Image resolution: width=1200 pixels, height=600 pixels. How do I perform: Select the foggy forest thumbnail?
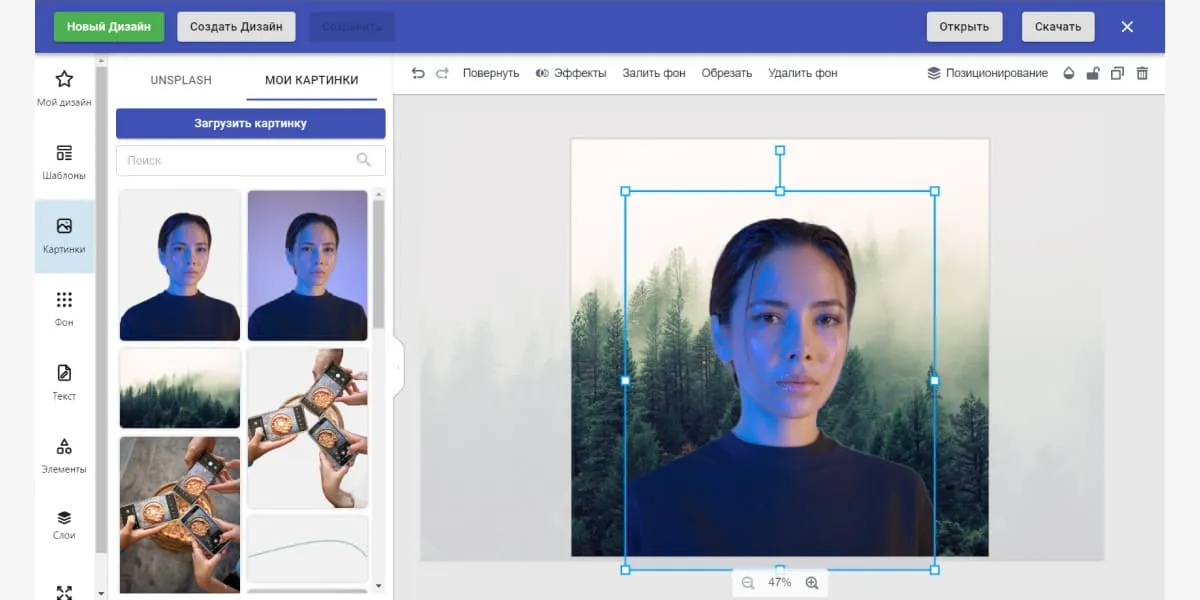click(180, 389)
